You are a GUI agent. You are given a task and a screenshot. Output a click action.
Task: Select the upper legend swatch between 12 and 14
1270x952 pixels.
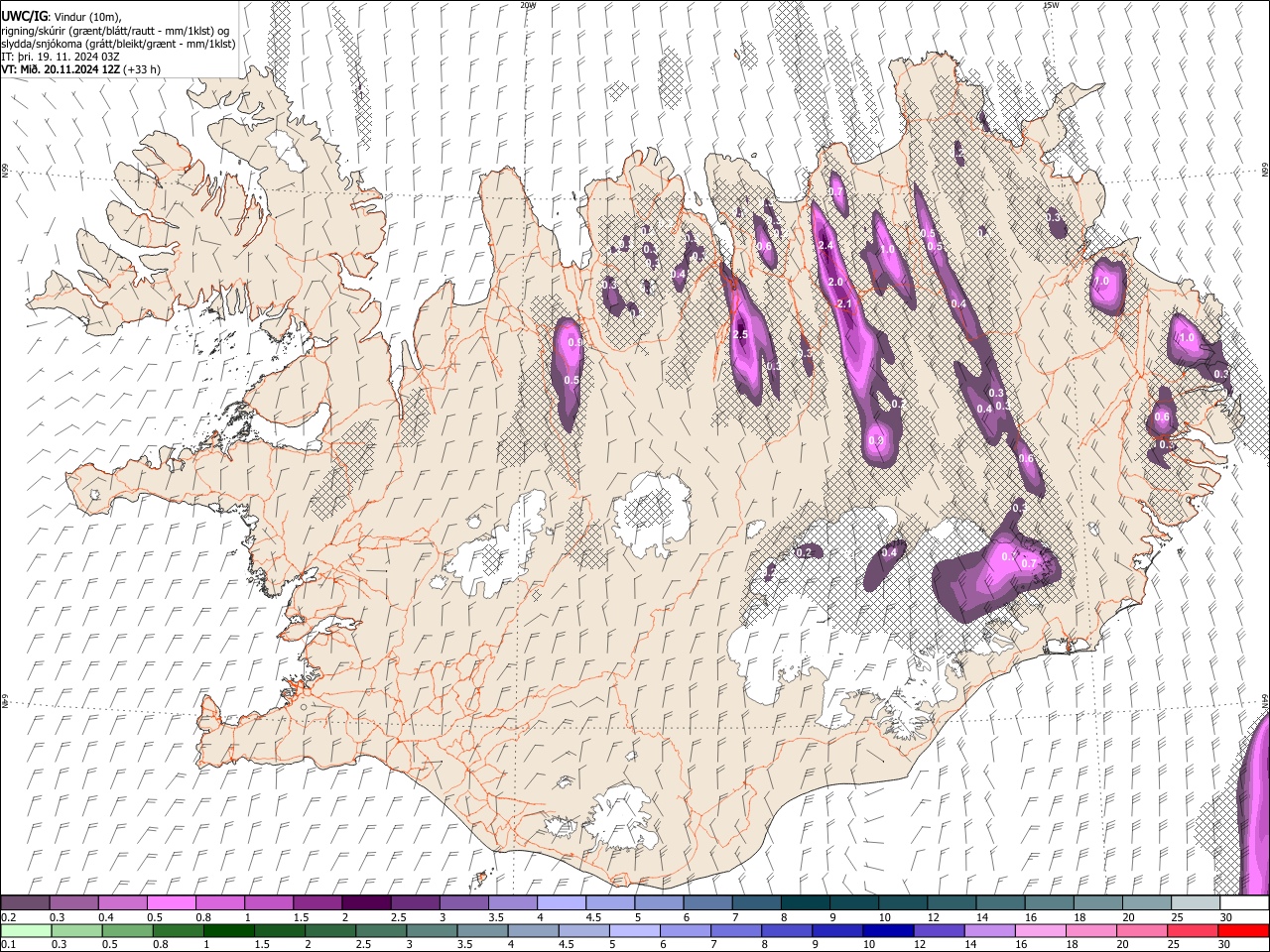click(x=952, y=902)
